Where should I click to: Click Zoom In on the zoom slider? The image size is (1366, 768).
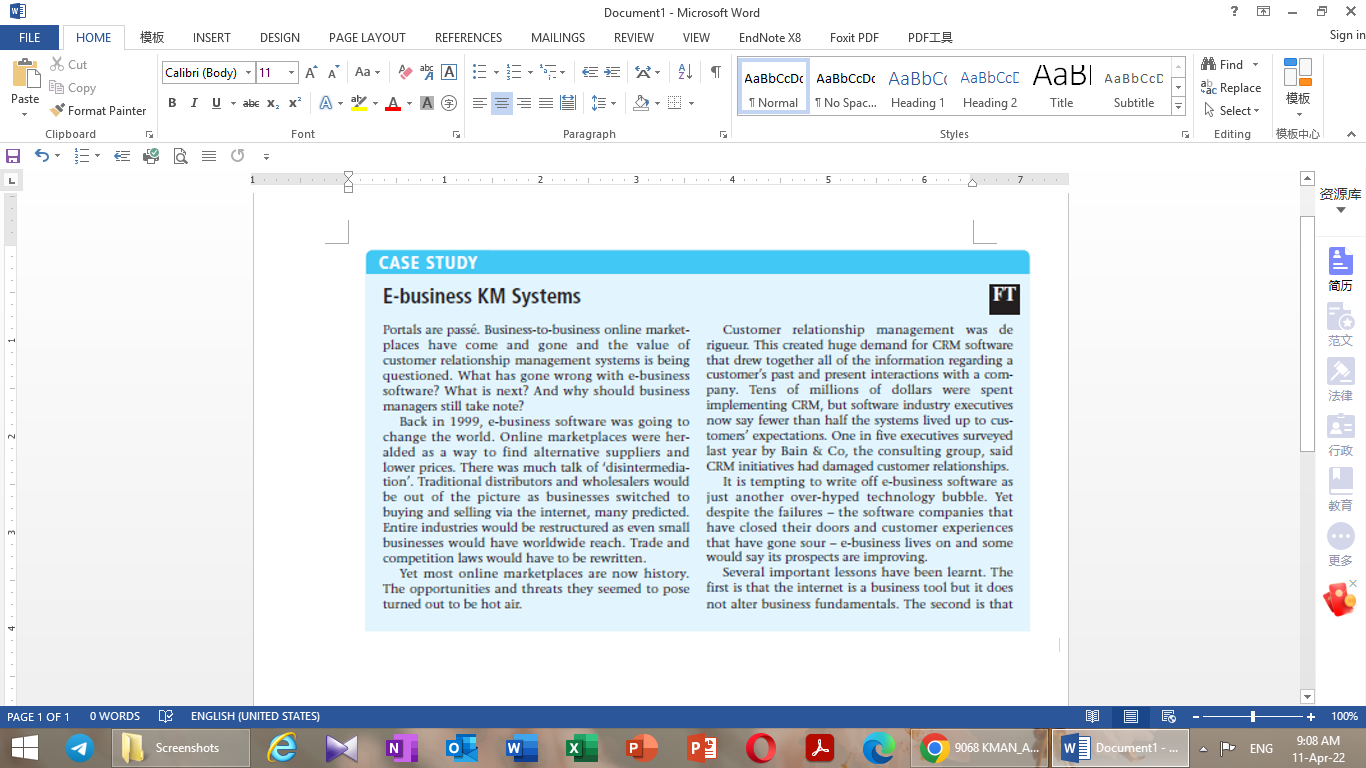[1311, 716]
